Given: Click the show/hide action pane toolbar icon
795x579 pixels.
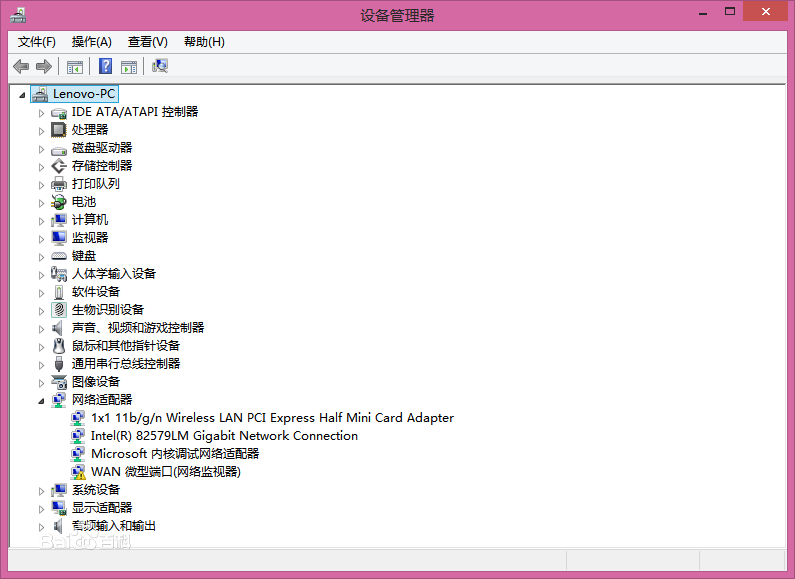Looking at the screenshot, I should [129, 66].
